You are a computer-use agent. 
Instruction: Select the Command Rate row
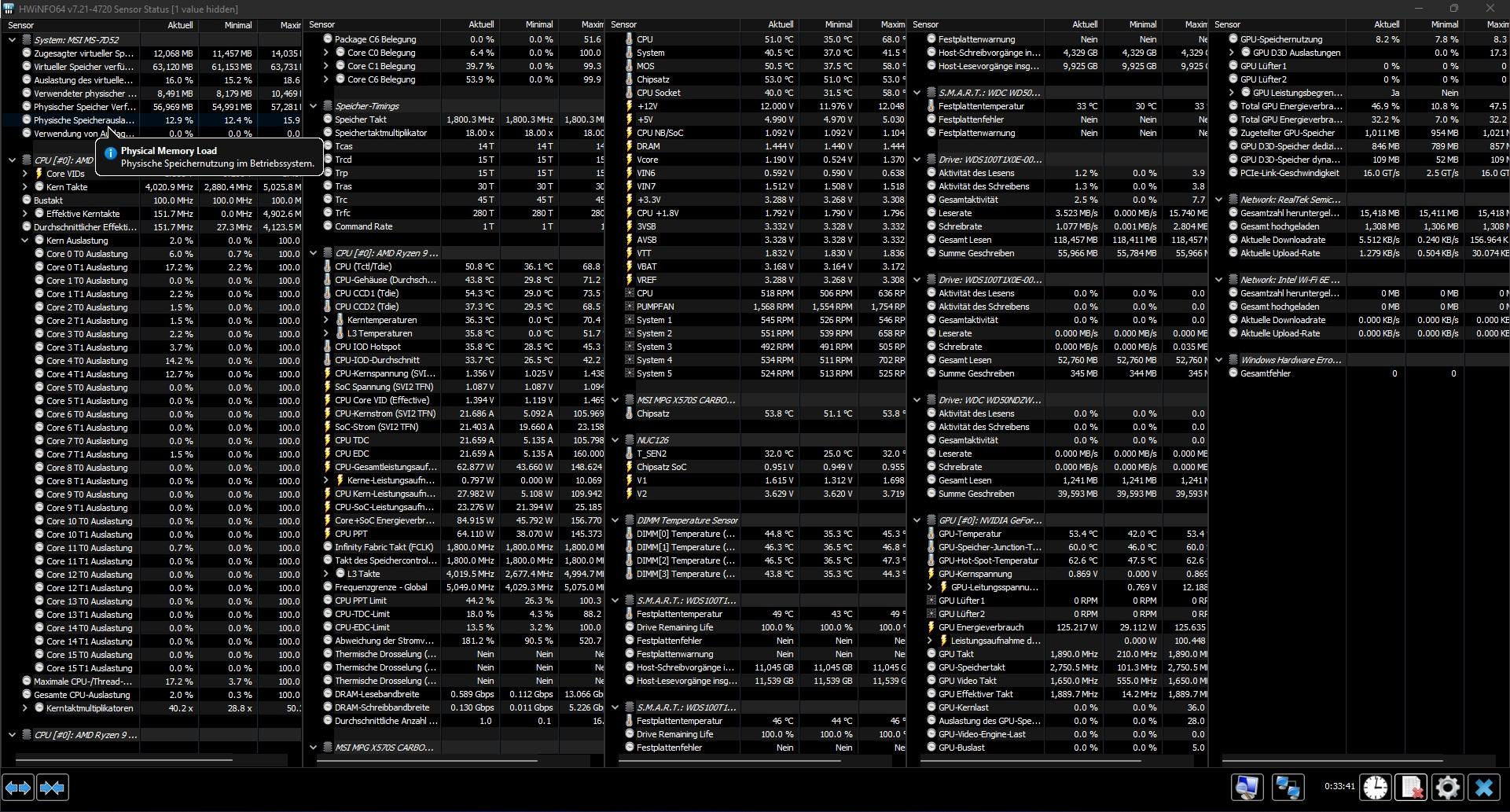click(x=454, y=226)
